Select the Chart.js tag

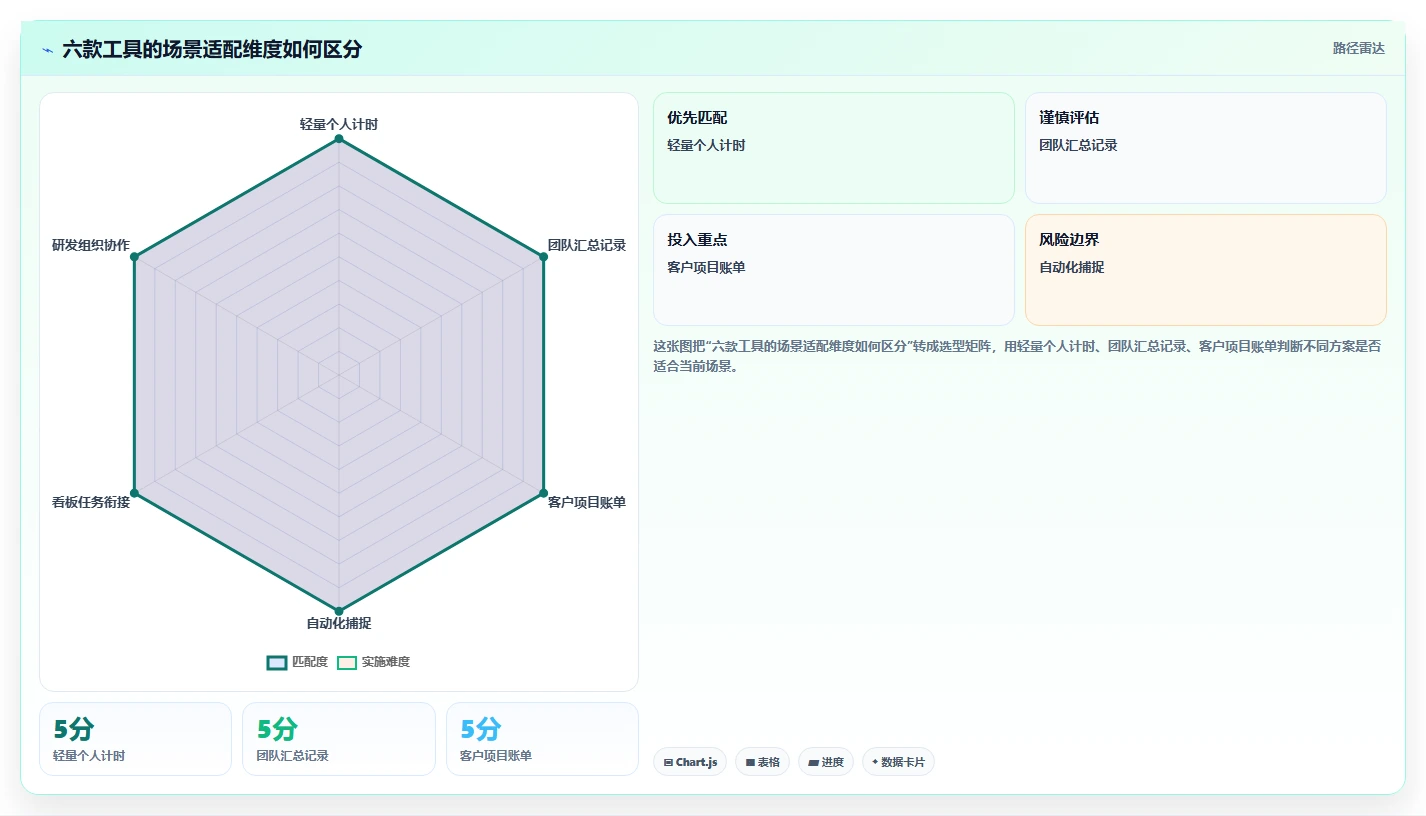point(690,762)
